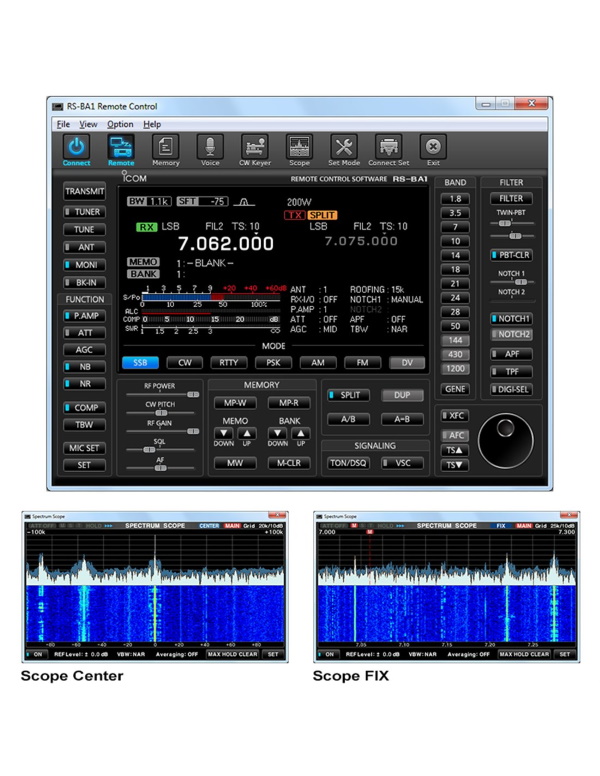Toggle the SPLIT button
Screen dimensions: 600x776
coord(349,395)
